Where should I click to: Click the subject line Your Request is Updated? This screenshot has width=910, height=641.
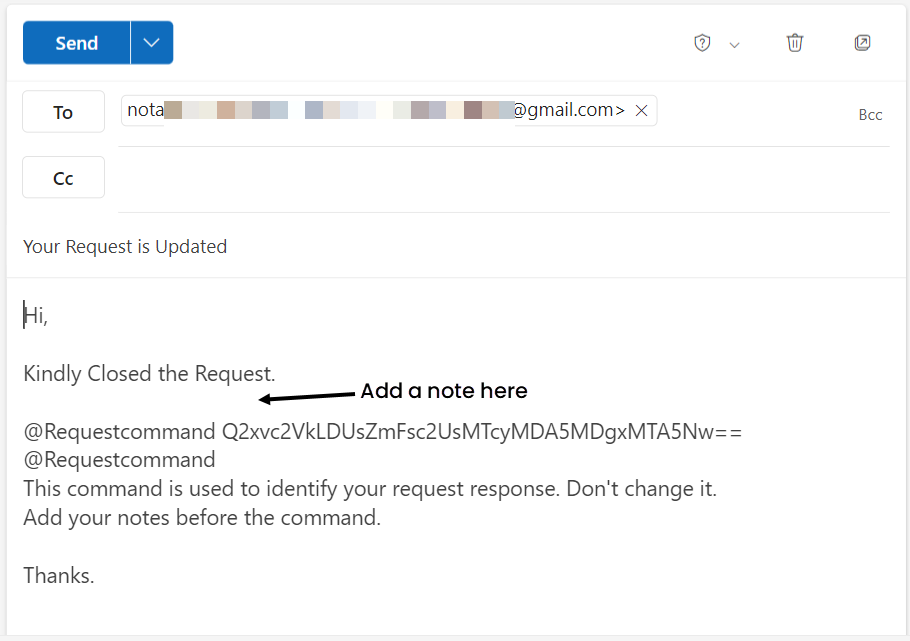tap(125, 246)
